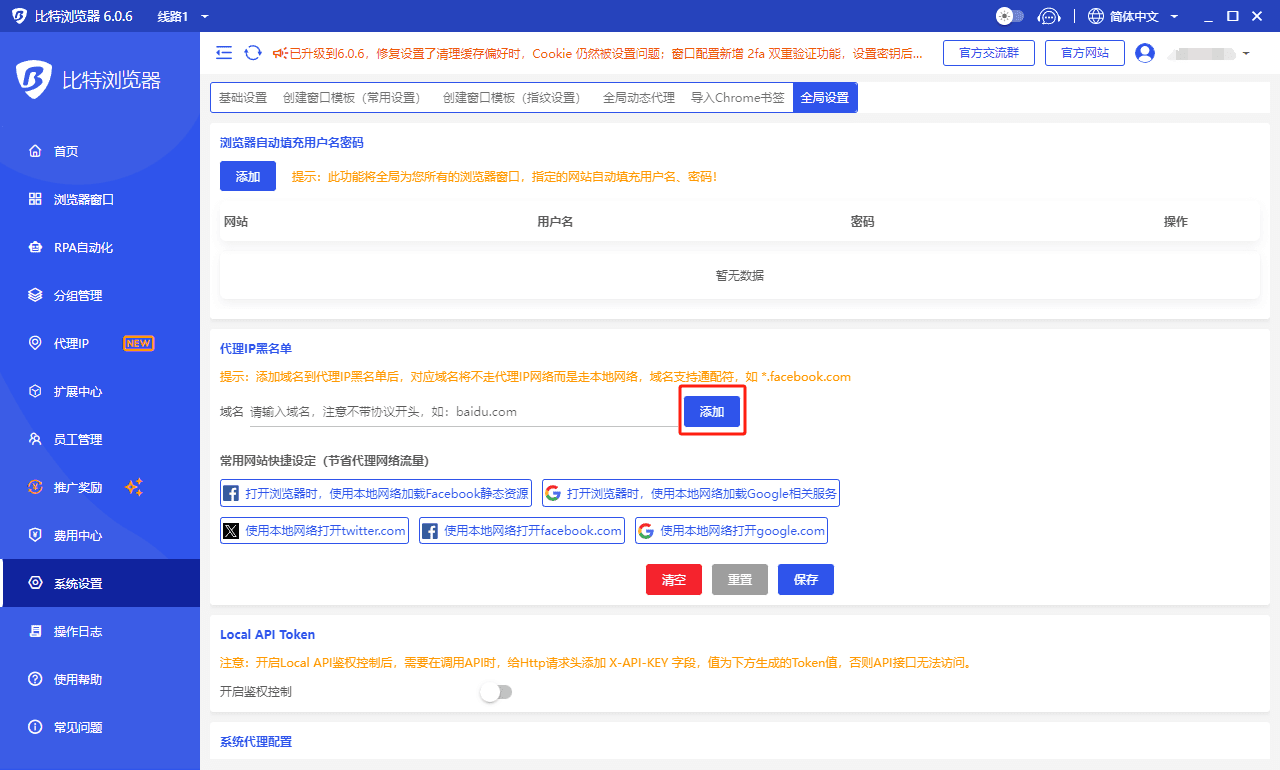
Task: Click the refresh icon in top toolbar
Action: tap(253, 53)
